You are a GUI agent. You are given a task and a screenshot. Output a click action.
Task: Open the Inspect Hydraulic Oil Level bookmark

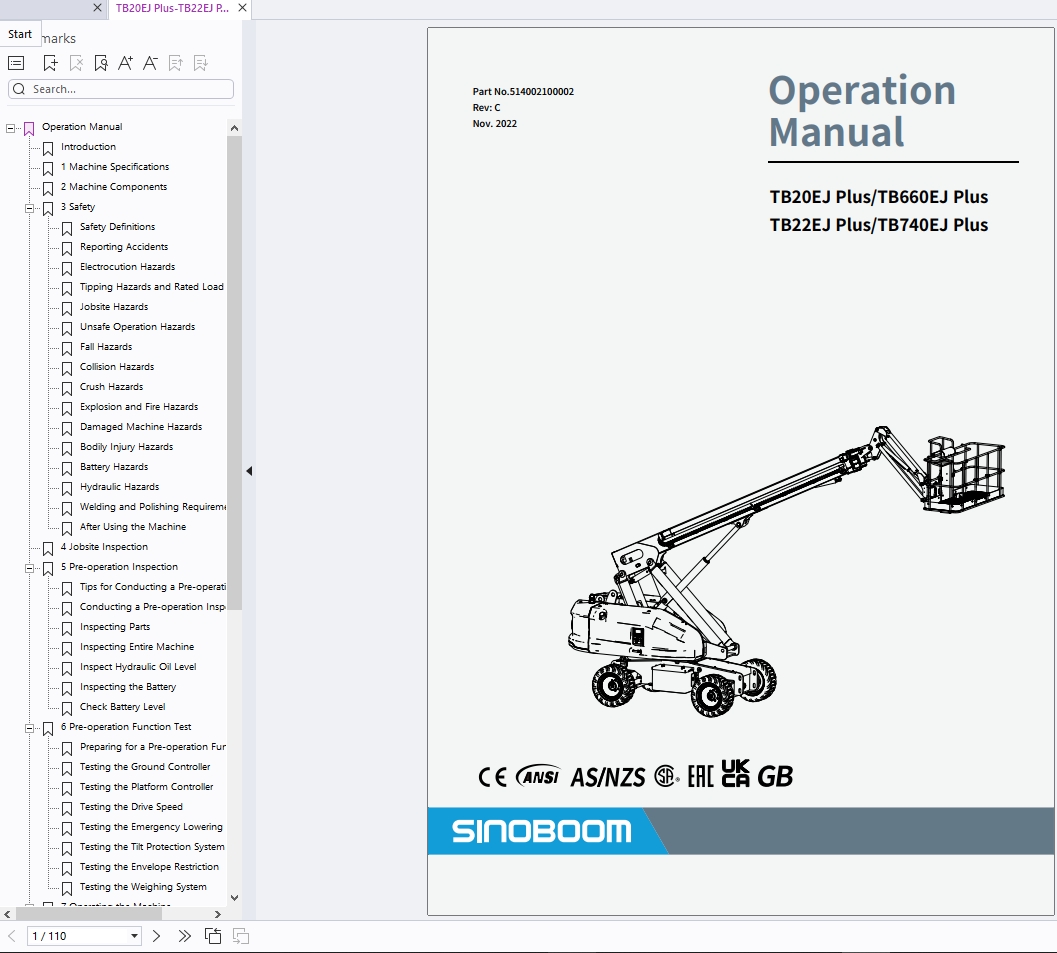tap(138, 667)
